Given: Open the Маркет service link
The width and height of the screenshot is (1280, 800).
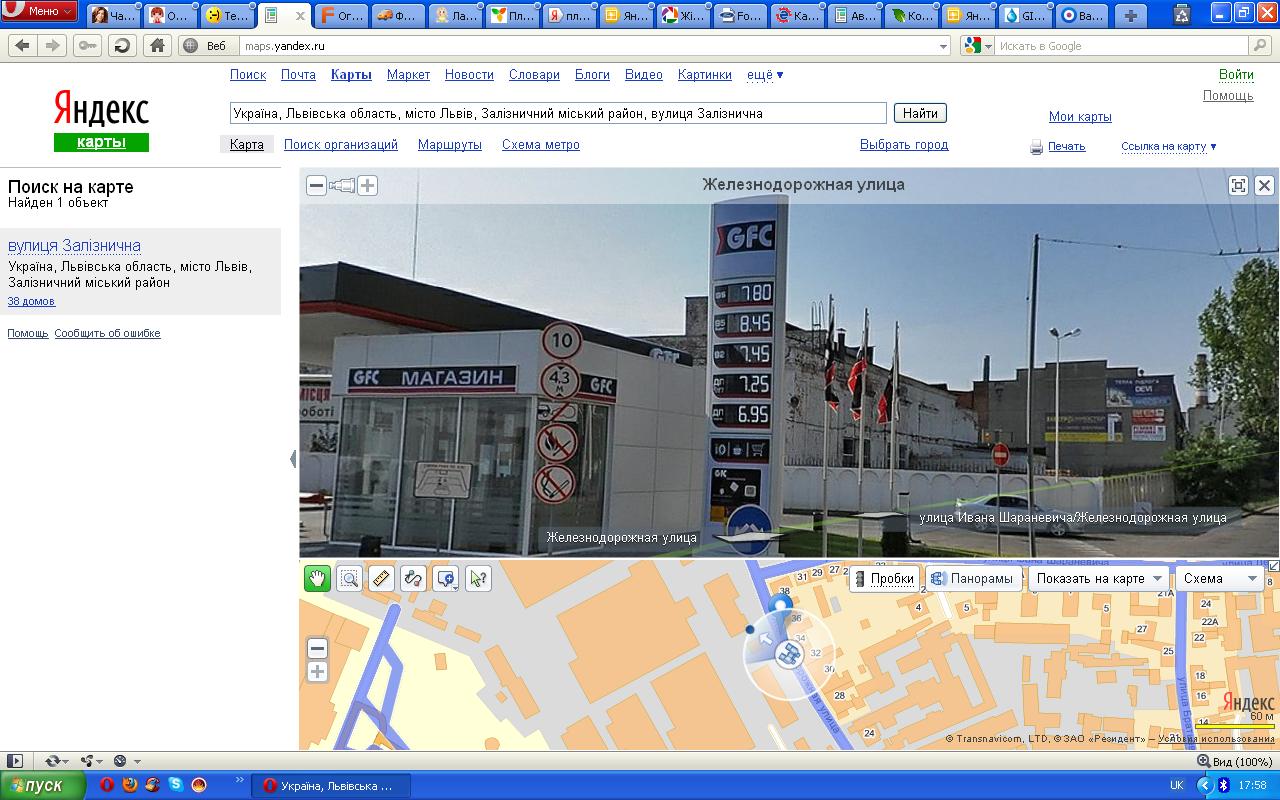Looking at the screenshot, I should [x=408, y=75].
